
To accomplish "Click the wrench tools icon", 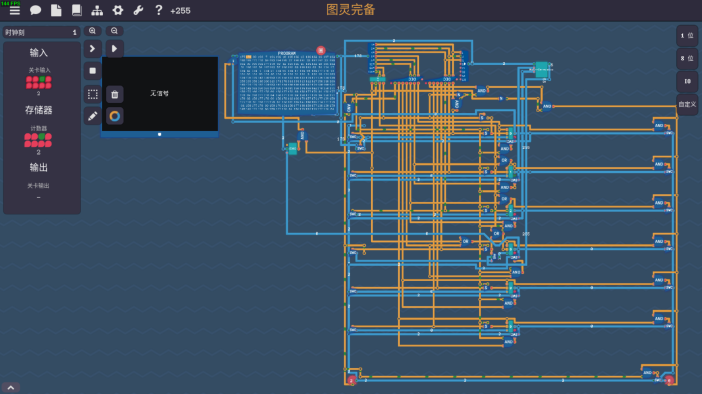I will coord(138,10).
